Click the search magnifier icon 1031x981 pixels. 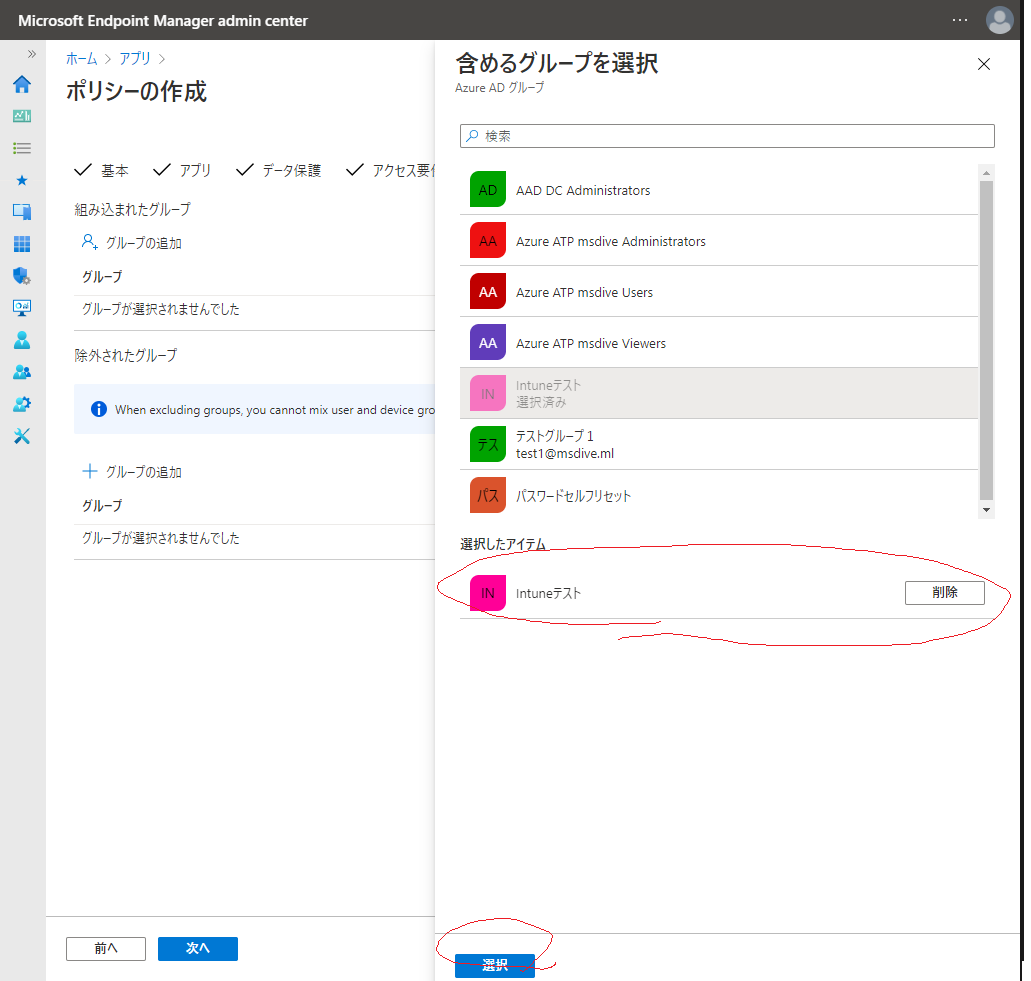click(472, 136)
